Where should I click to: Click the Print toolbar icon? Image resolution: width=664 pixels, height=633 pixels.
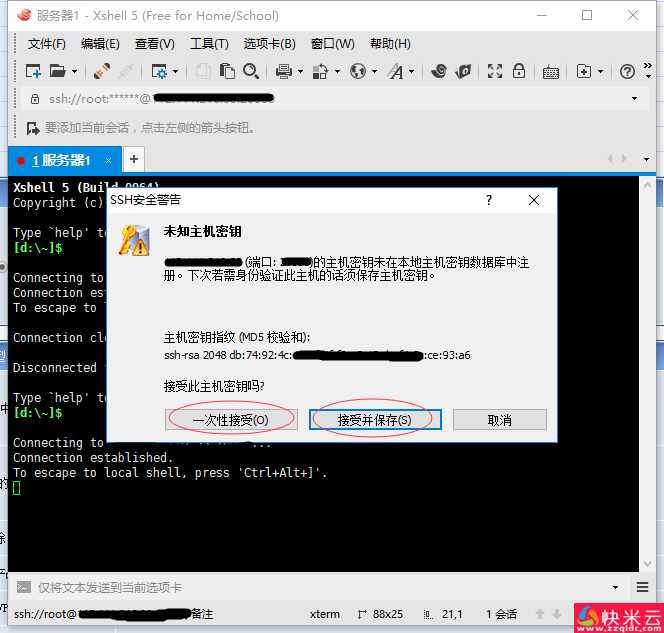click(x=284, y=71)
